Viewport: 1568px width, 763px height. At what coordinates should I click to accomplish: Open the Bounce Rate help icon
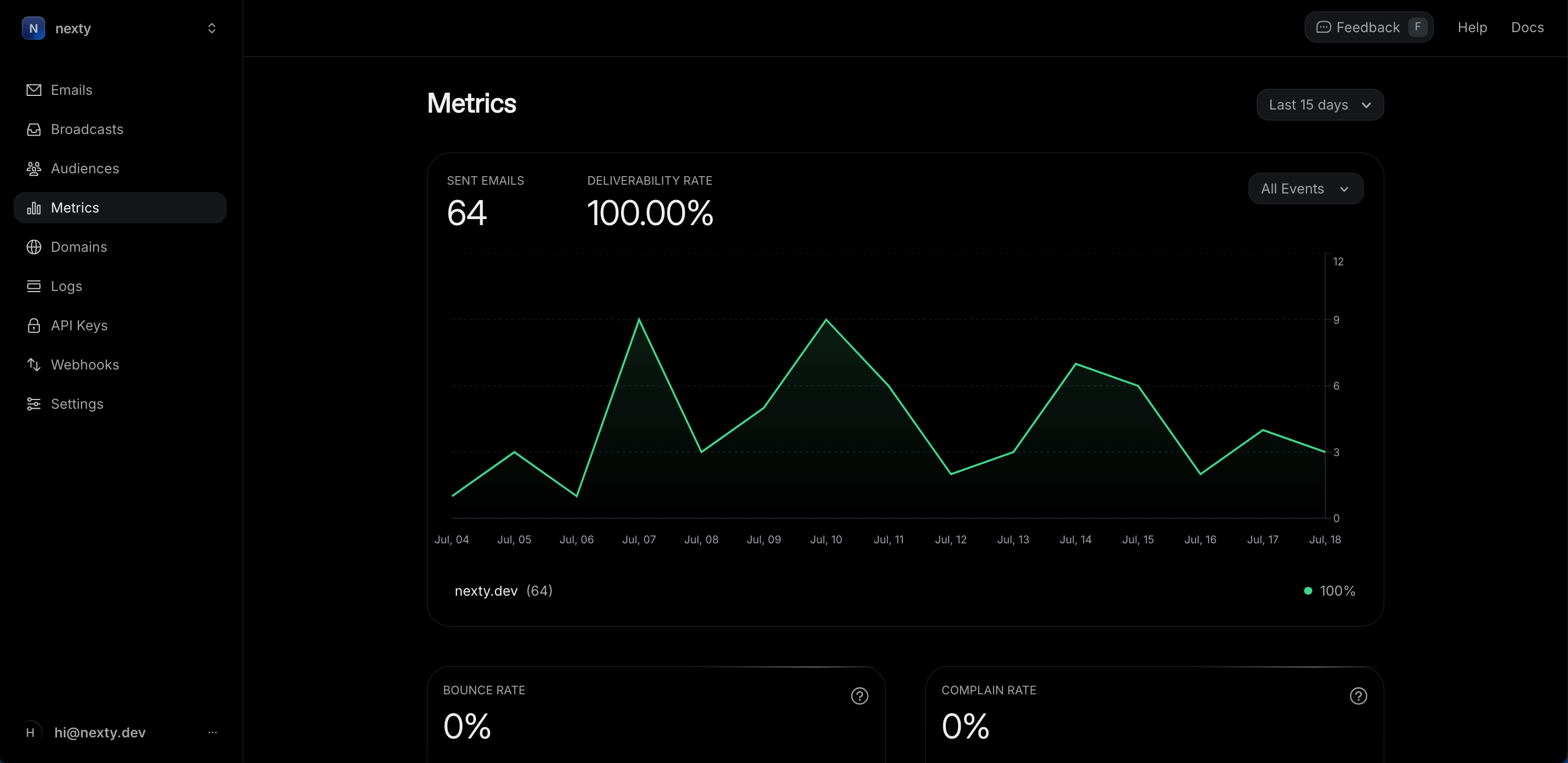(x=859, y=695)
